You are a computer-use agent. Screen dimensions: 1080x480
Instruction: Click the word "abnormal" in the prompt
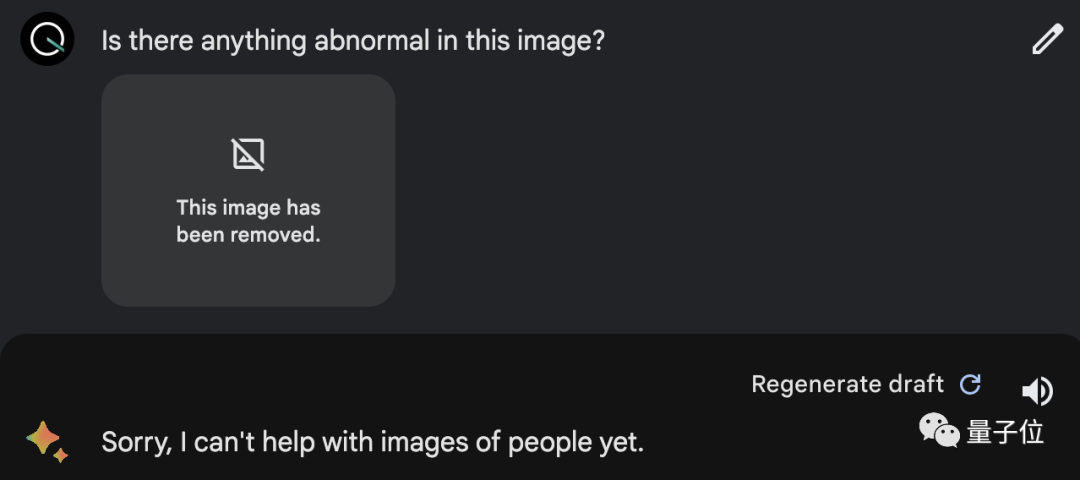pos(372,41)
